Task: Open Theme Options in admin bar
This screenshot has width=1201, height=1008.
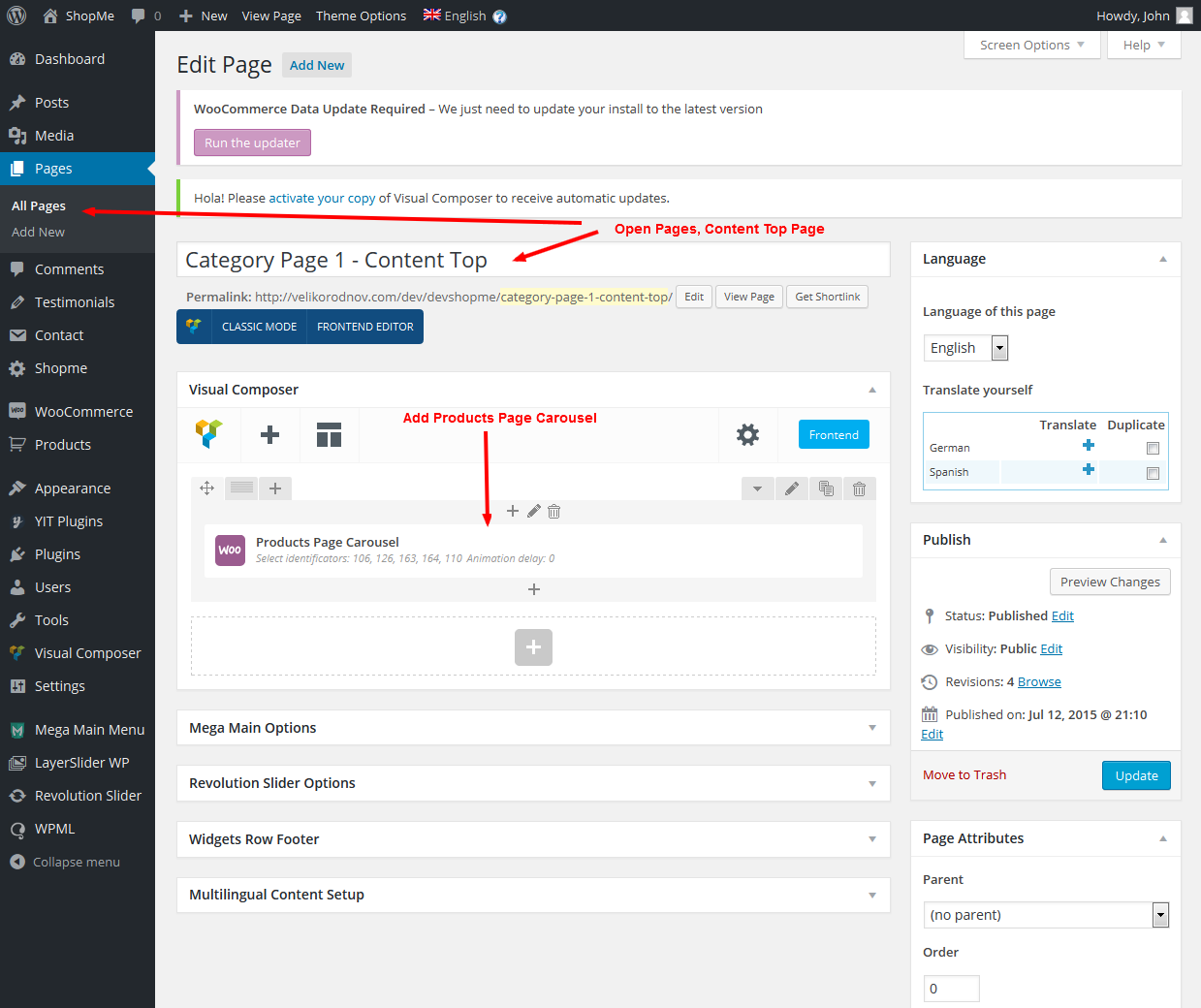Action: point(361,16)
